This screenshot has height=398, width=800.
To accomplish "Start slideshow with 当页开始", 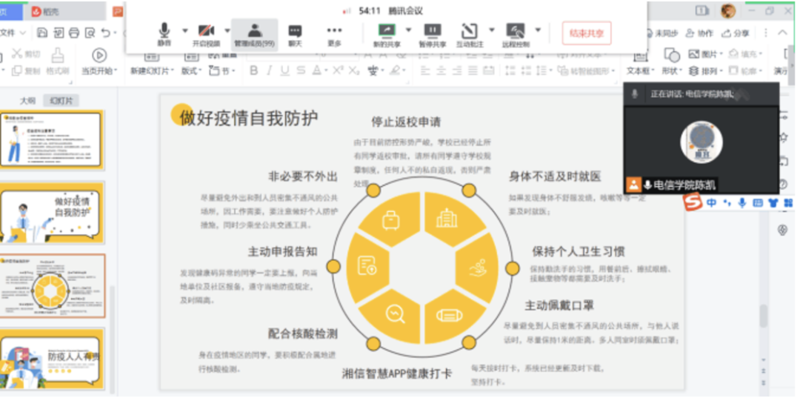I will click(x=99, y=62).
